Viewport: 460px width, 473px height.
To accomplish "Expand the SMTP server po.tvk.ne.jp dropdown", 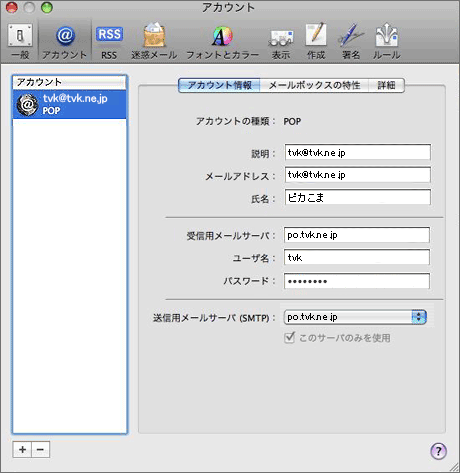I will [355, 317].
